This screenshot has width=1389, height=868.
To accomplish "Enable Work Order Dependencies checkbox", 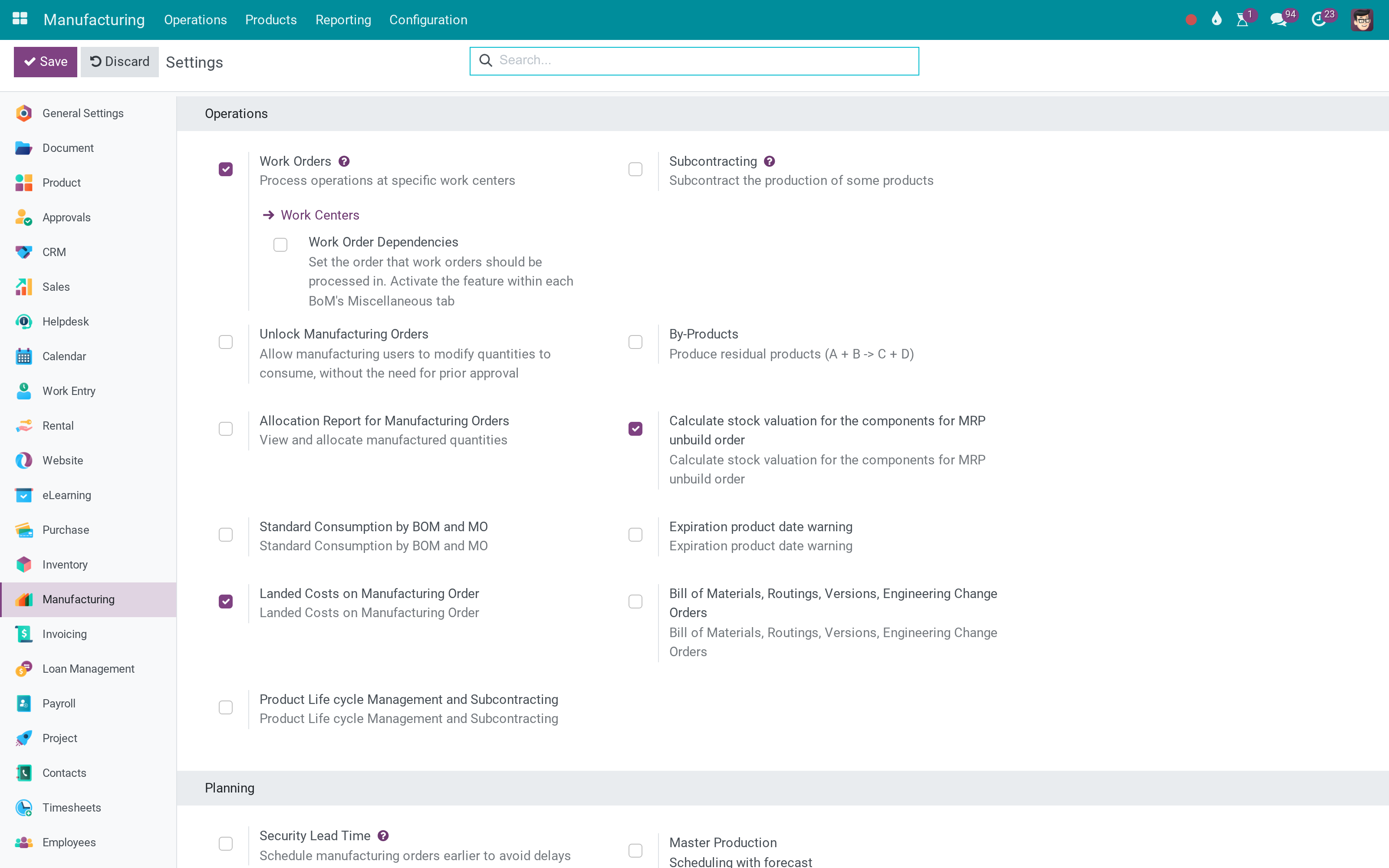I will tap(280, 245).
